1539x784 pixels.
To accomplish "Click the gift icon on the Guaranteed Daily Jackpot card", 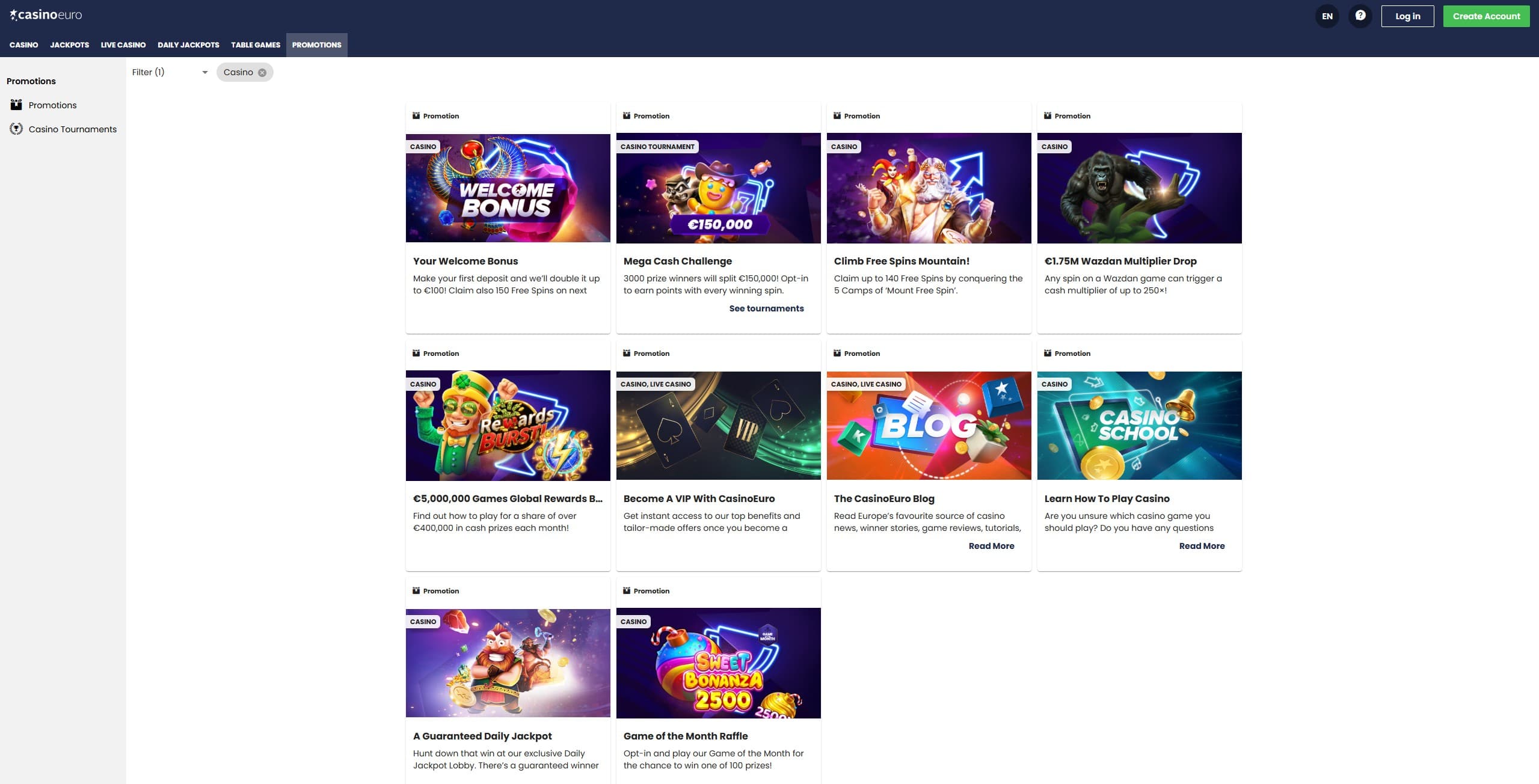I will click(416, 590).
